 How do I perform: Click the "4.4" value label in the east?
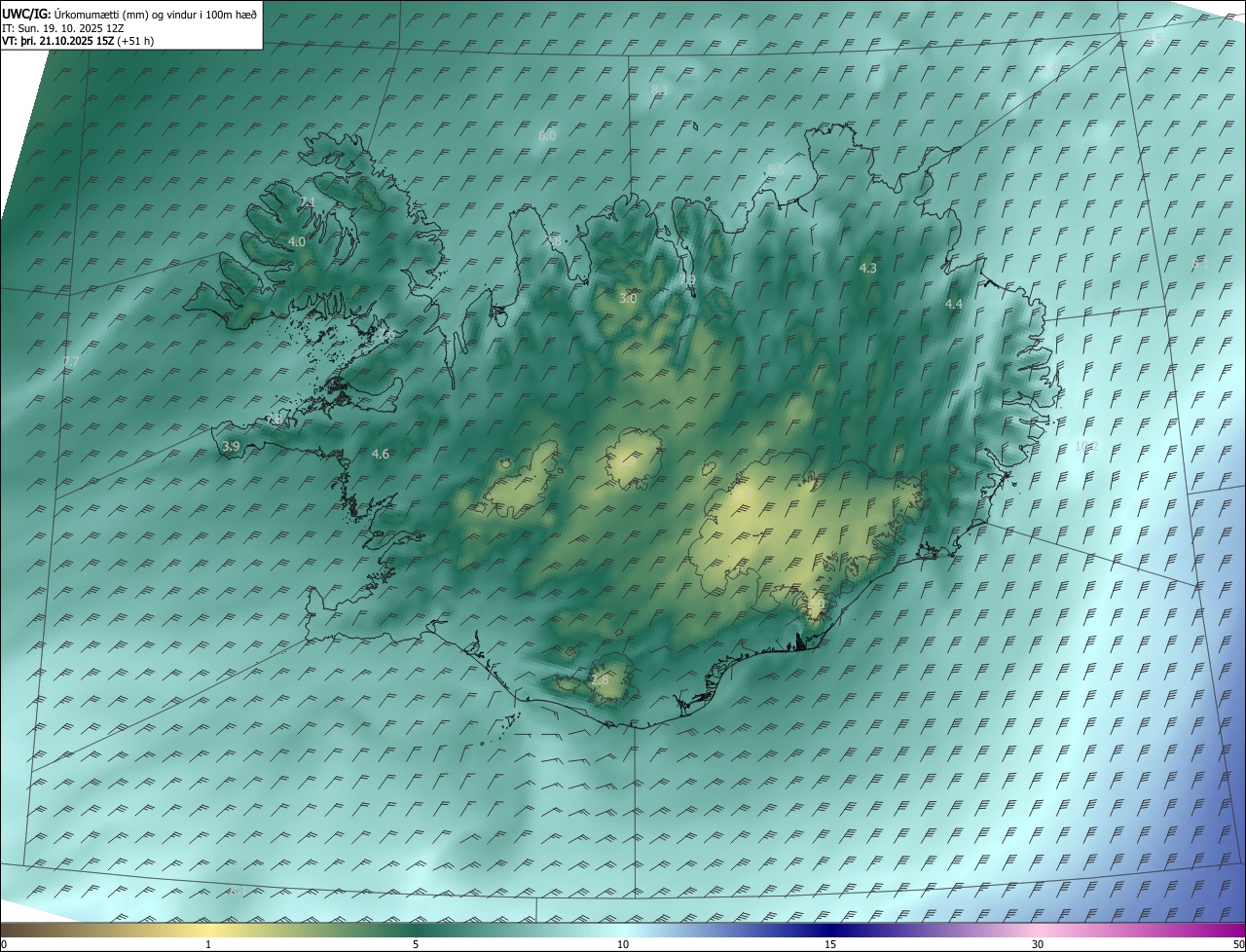tap(954, 305)
